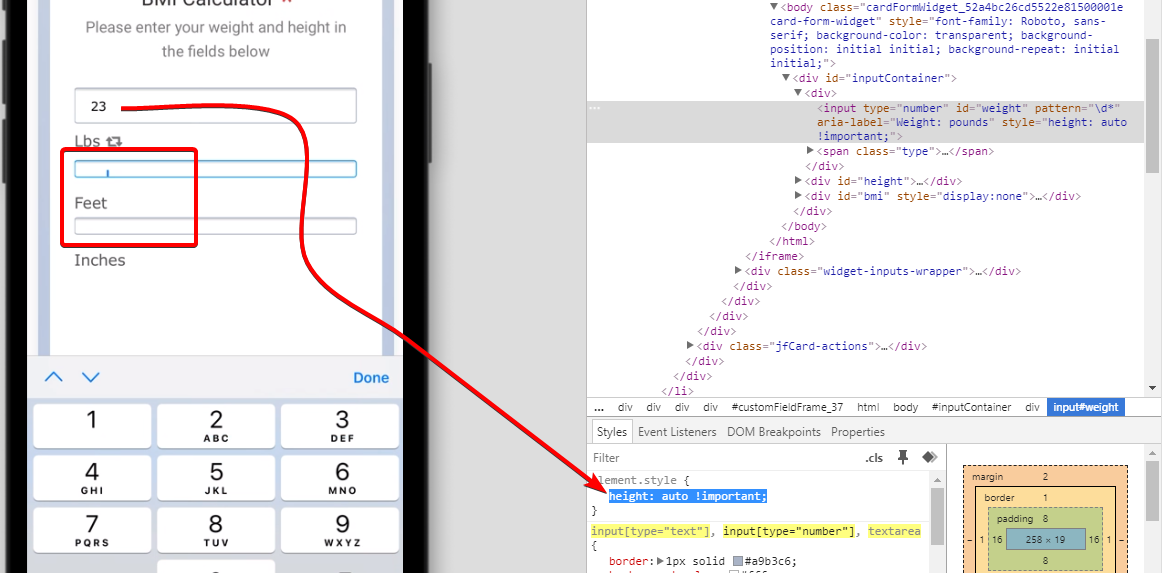Viewport: 1162px width, 573px height.
Task: Expand the span class="type" node
Action: 810,151
